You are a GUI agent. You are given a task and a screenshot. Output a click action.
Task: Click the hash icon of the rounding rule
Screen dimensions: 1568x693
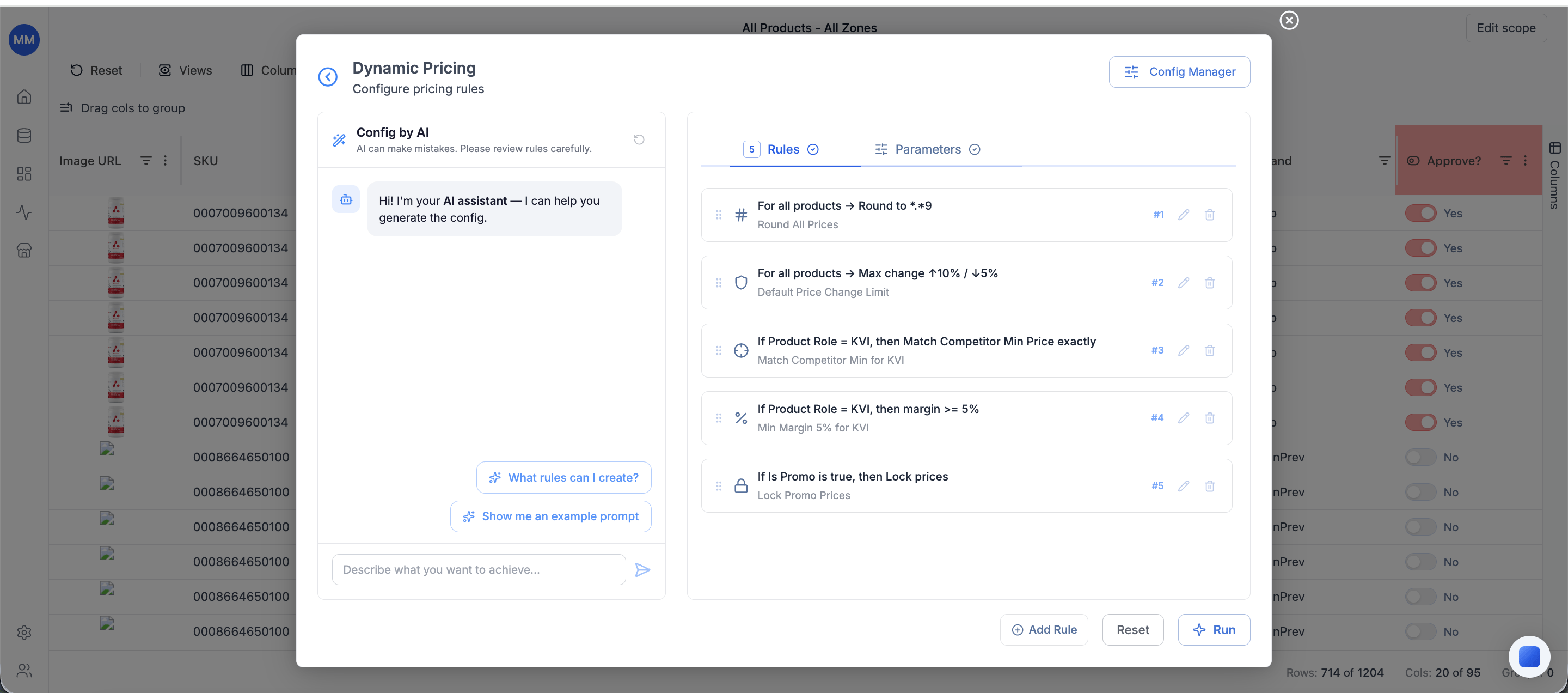(741, 214)
